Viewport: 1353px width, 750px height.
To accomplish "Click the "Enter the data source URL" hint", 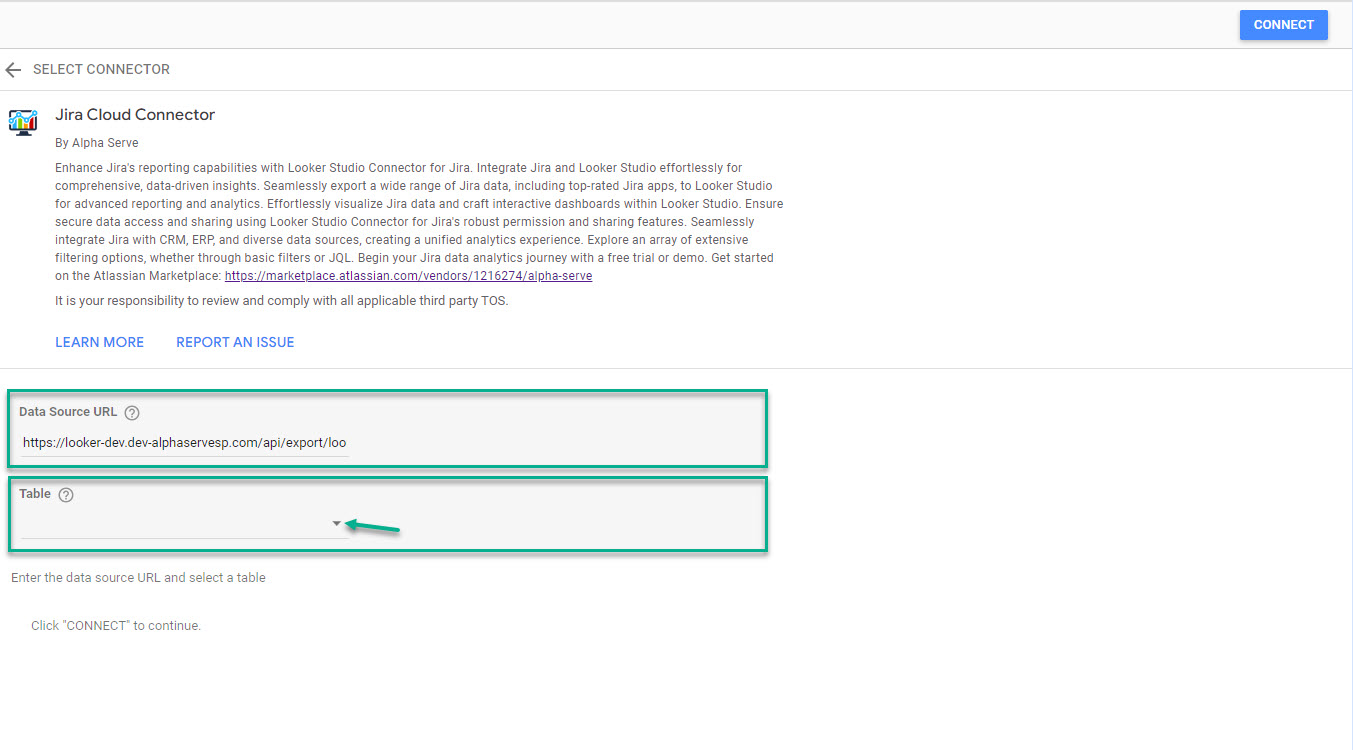I will (x=138, y=578).
